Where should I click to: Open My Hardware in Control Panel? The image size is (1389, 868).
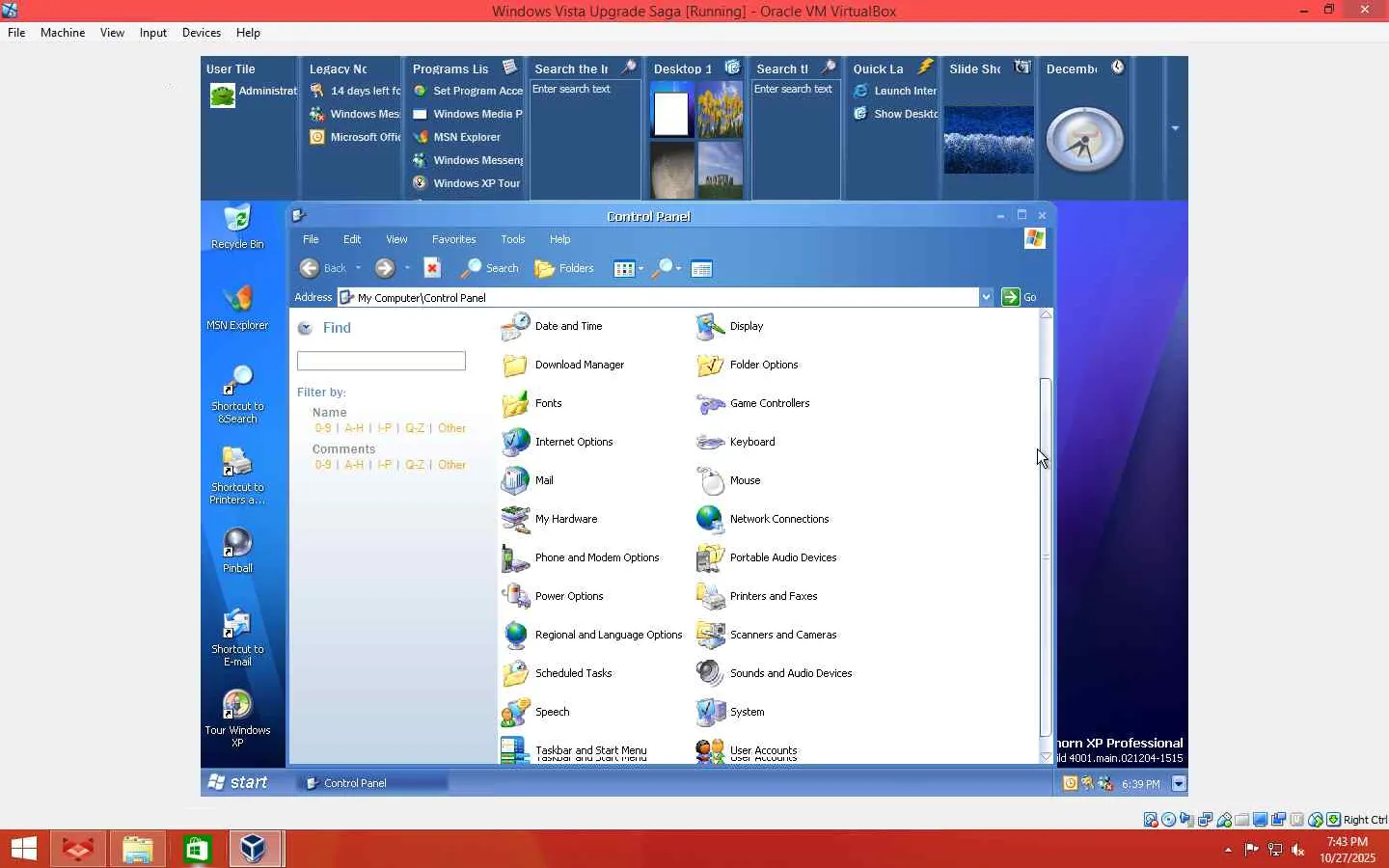click(x=549, y=519)
